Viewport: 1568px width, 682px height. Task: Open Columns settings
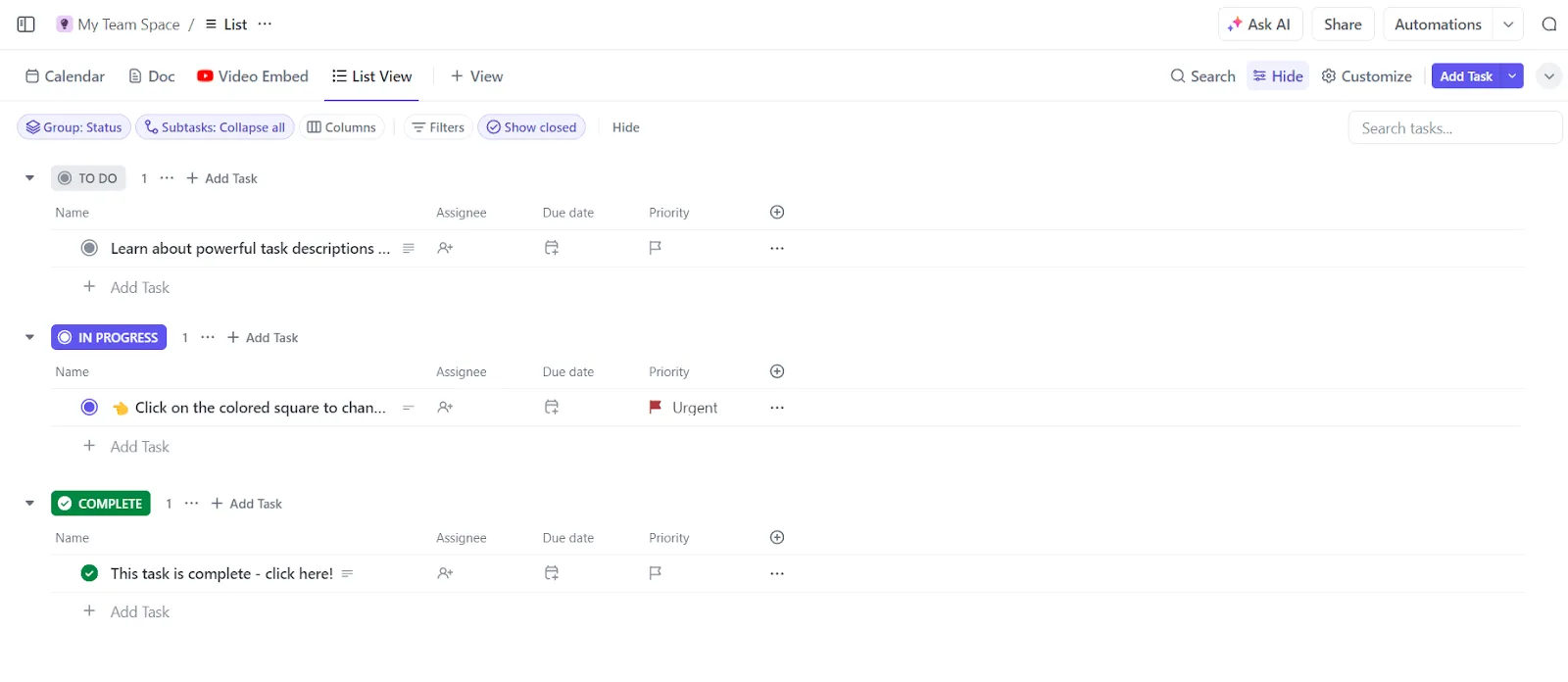click(341, 127)
